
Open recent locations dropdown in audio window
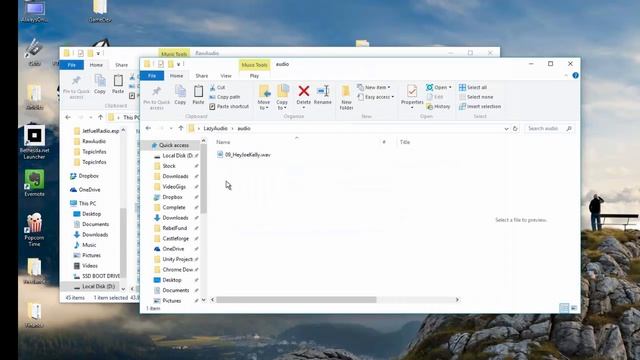pos(171,128)
